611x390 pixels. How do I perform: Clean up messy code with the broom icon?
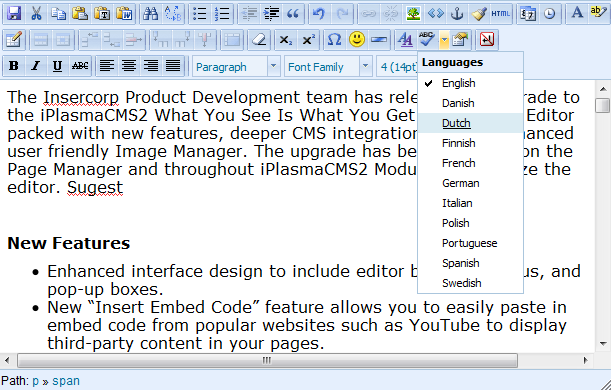point(479,14)
